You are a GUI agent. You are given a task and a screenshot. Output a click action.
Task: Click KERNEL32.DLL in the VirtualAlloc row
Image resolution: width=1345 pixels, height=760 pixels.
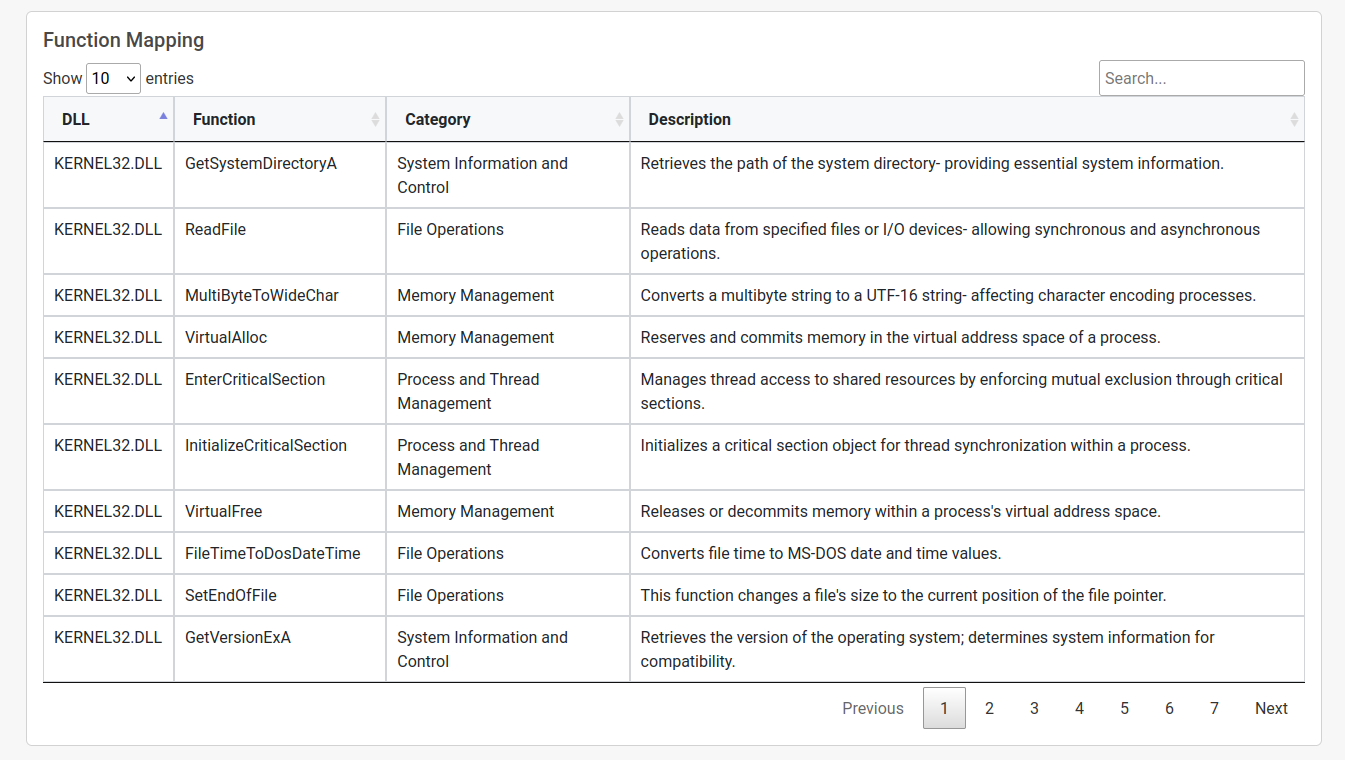[108, 337]
